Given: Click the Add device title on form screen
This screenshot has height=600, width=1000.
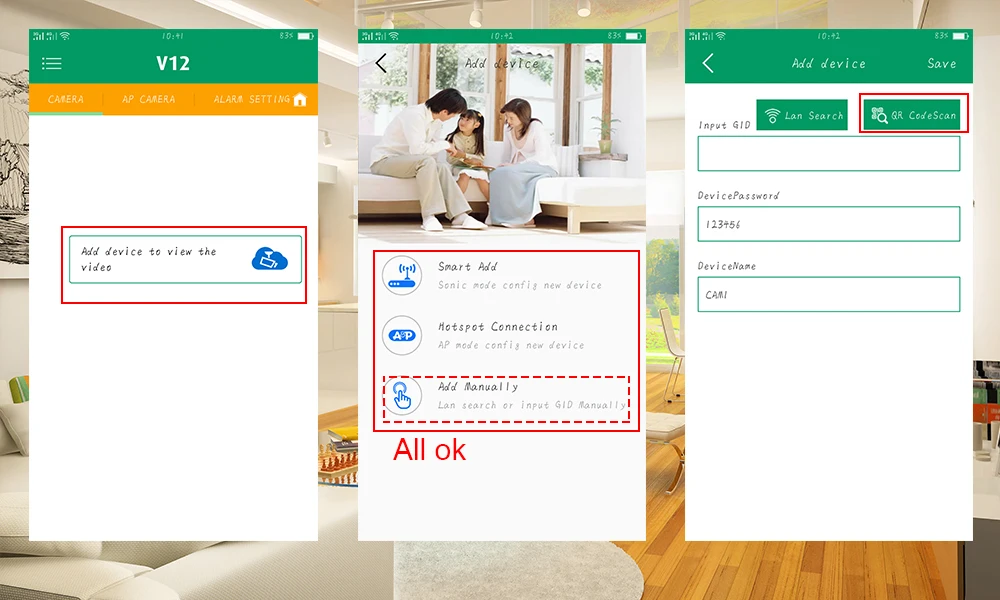Looking at the screenshot, I should (828, 63).
